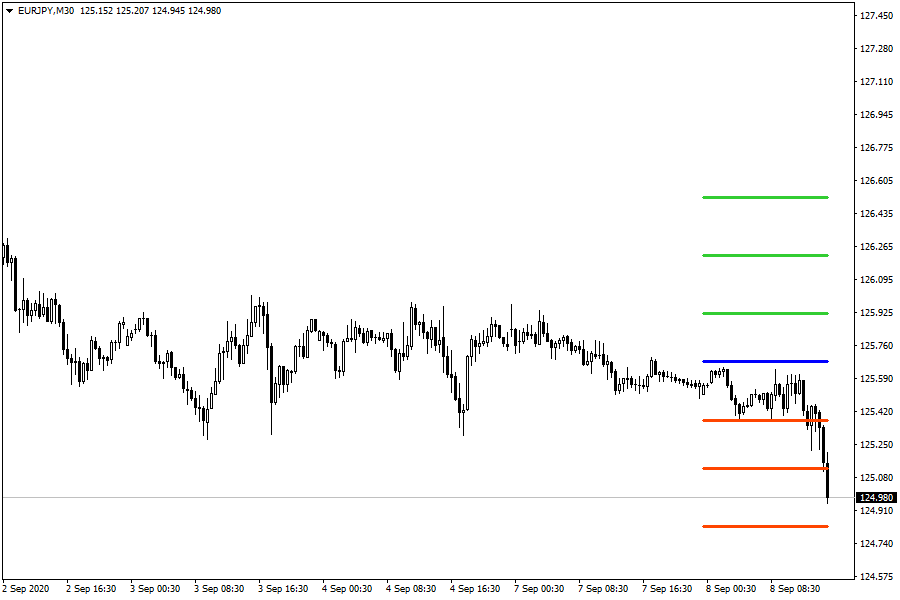Select the blue pivot line
This screenshot has height=600, width=900.
pyautogui.click(x=765, y=361)
